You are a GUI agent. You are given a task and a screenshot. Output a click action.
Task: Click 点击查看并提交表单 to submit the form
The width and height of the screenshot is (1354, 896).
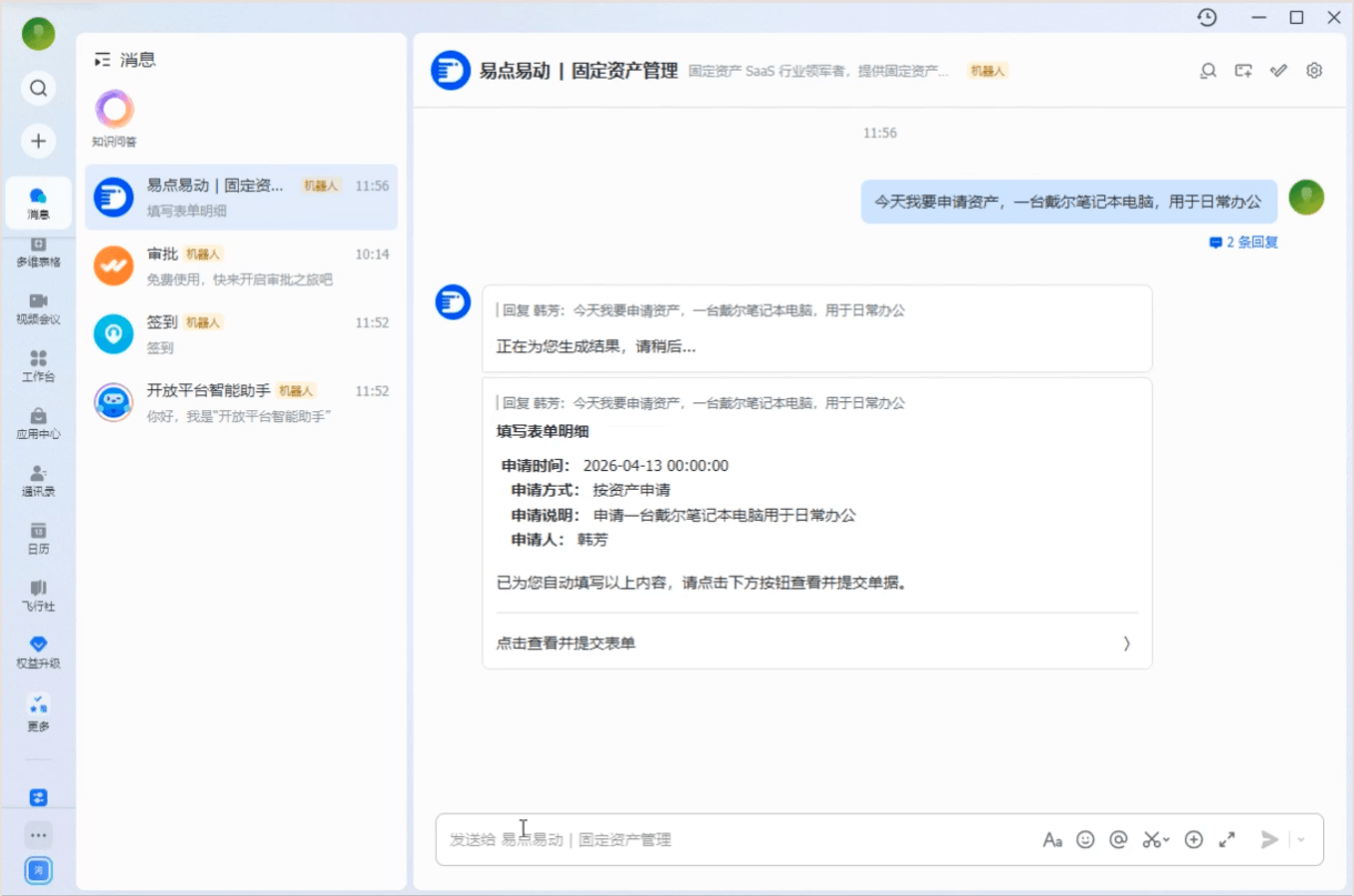point(565,643)
